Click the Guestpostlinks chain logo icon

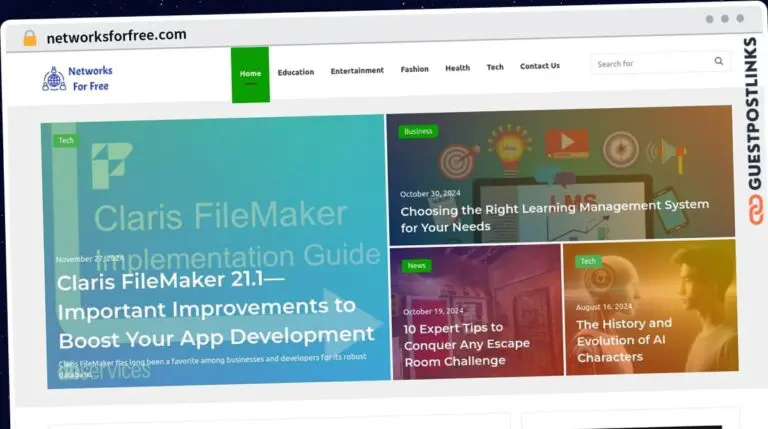751,208
